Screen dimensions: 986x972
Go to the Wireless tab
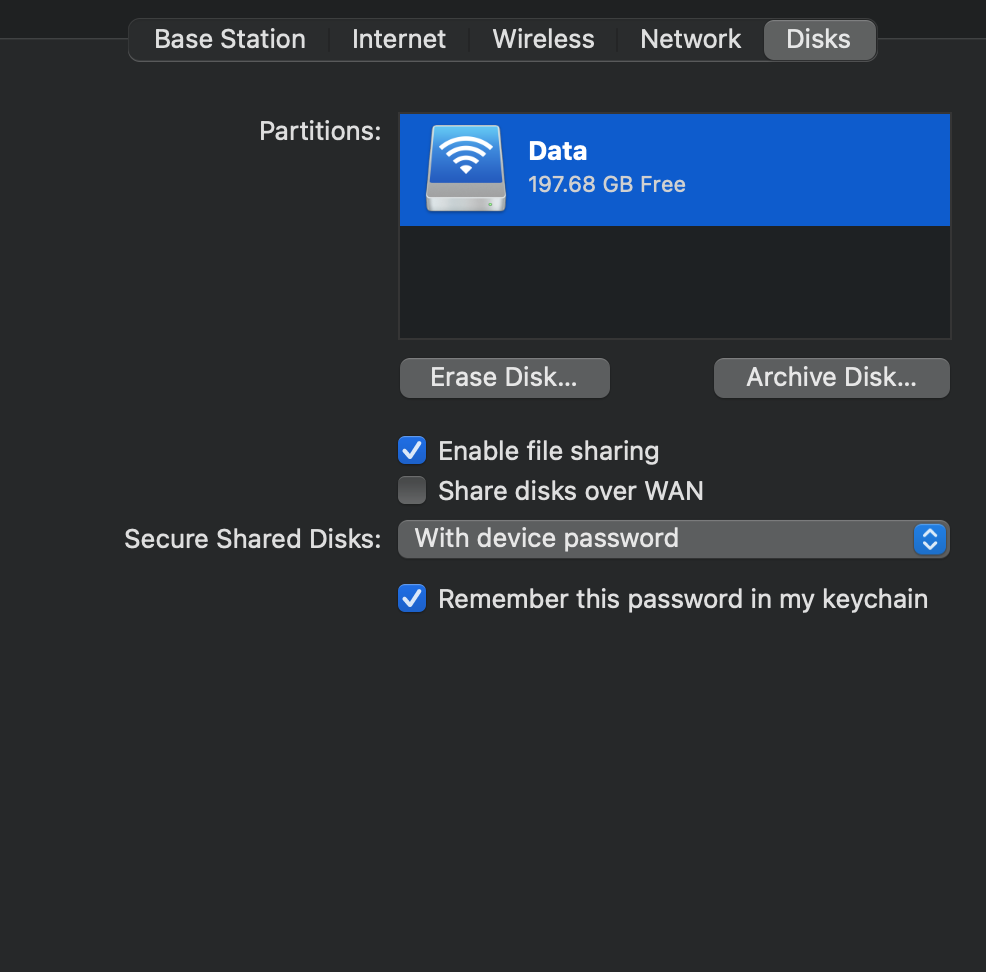(x=543, y=40)
